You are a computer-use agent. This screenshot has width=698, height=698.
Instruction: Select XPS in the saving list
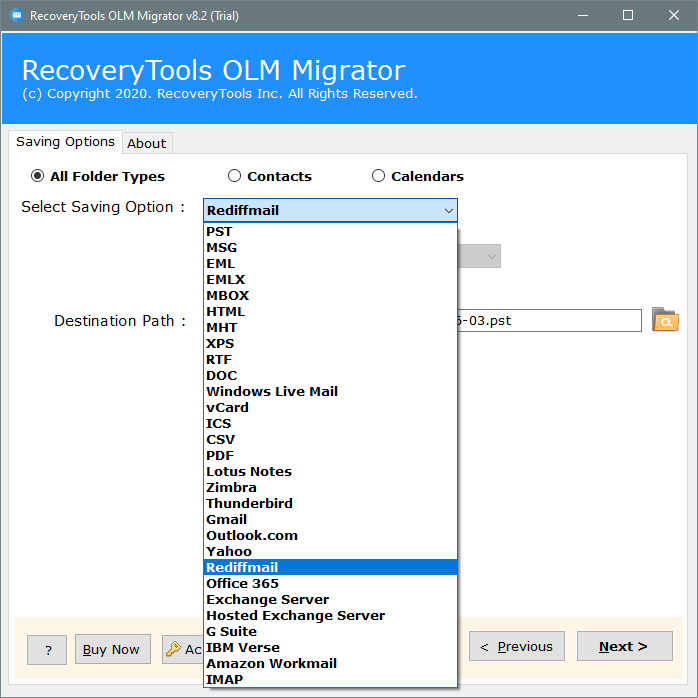click(330, 344)
